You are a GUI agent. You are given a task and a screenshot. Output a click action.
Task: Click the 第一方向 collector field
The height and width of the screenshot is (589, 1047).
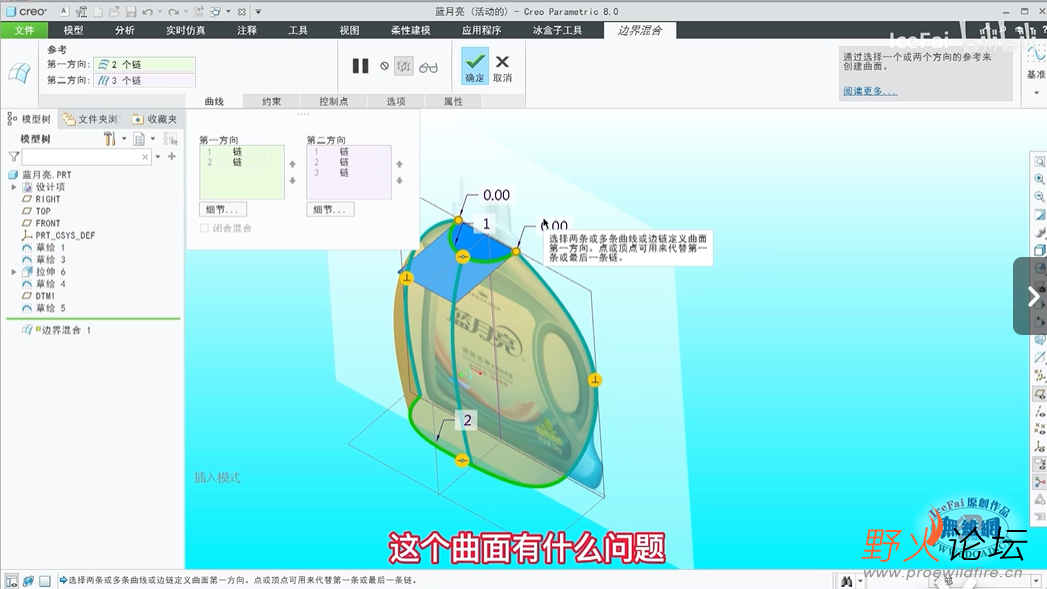point(144,64)
